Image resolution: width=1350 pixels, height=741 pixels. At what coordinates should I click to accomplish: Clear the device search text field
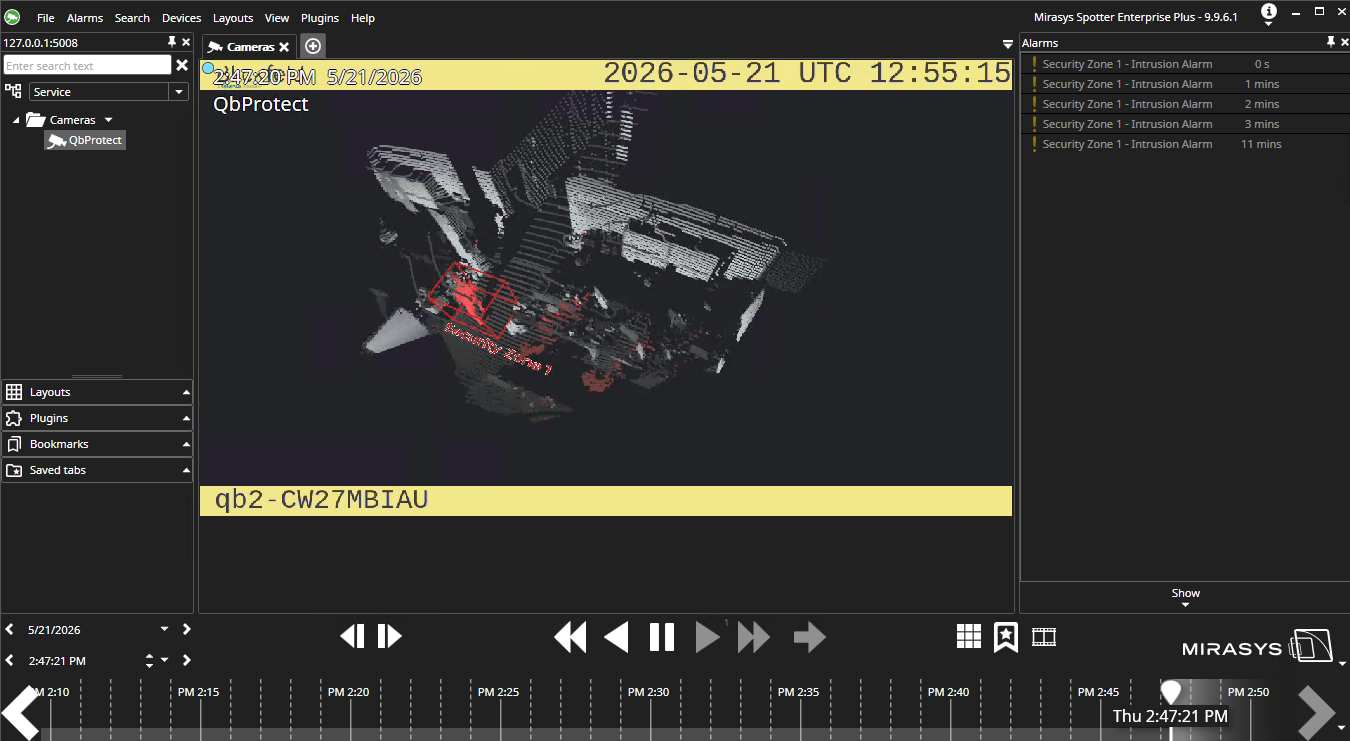pyautogui.click(x=182, y=65)
